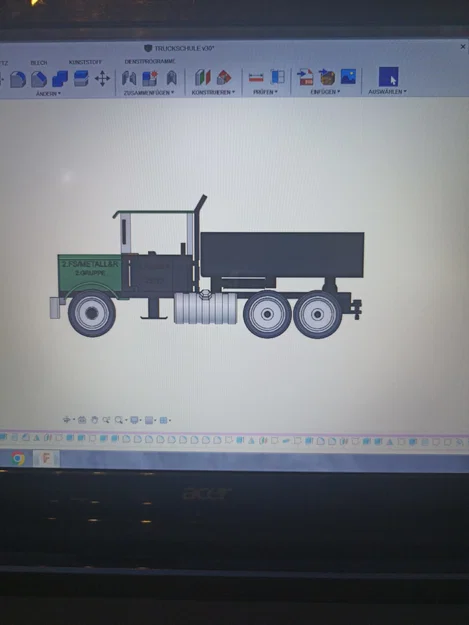
Task: Select the black cargo box body
Action: pyautogui.click(x=282, y=254)
